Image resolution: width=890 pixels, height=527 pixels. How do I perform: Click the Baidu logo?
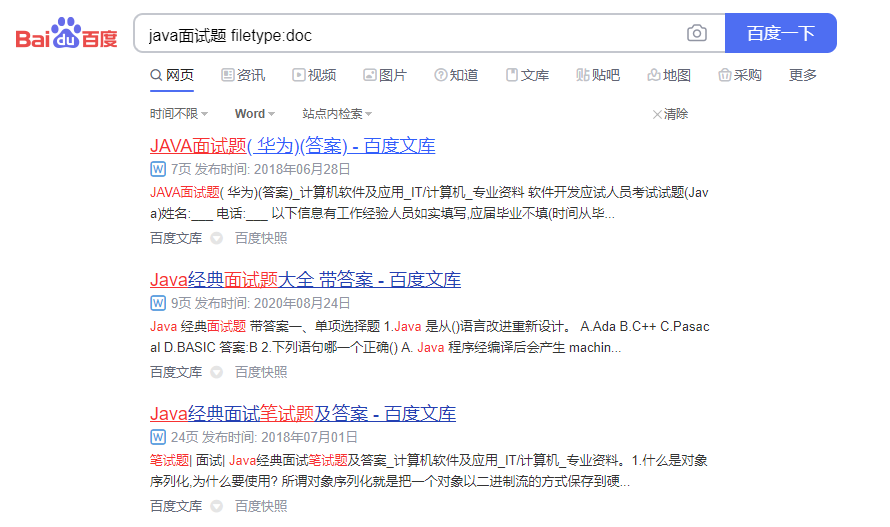66,33
